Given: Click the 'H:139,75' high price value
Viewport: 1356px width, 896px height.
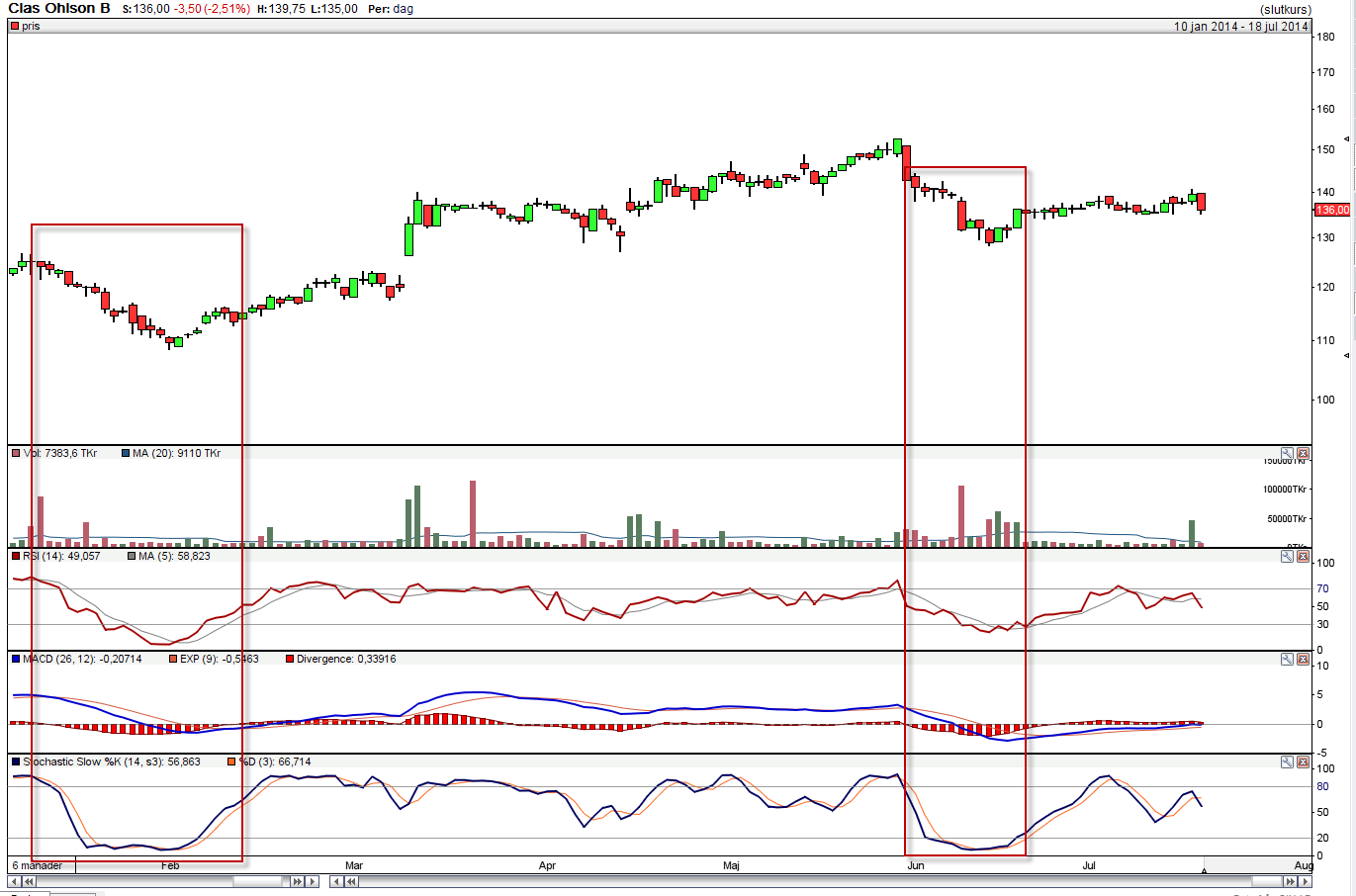Looking at the screenshot, I should (x=281, y=9).
